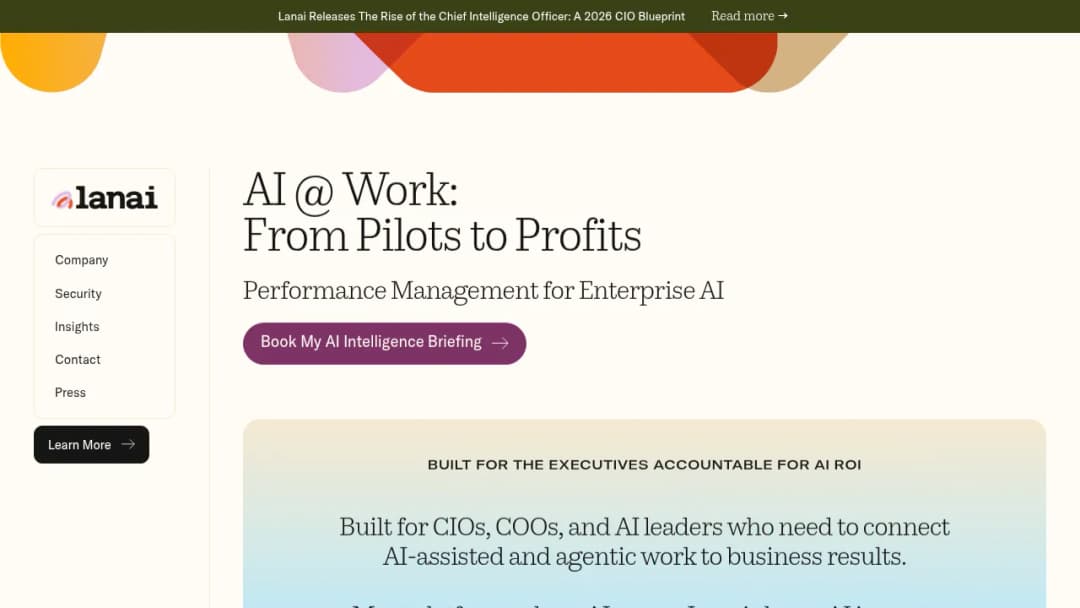Click the rainbow icon in lanai logo

pyautogui.click(x=62, y=200)
